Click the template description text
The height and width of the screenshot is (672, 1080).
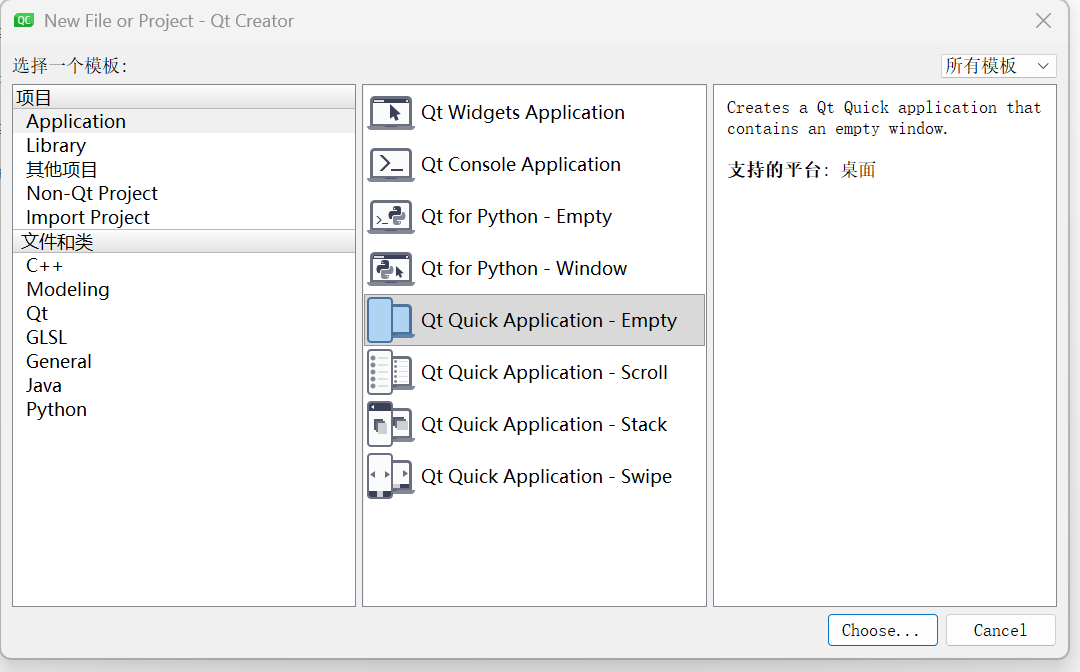pos(884,118)
